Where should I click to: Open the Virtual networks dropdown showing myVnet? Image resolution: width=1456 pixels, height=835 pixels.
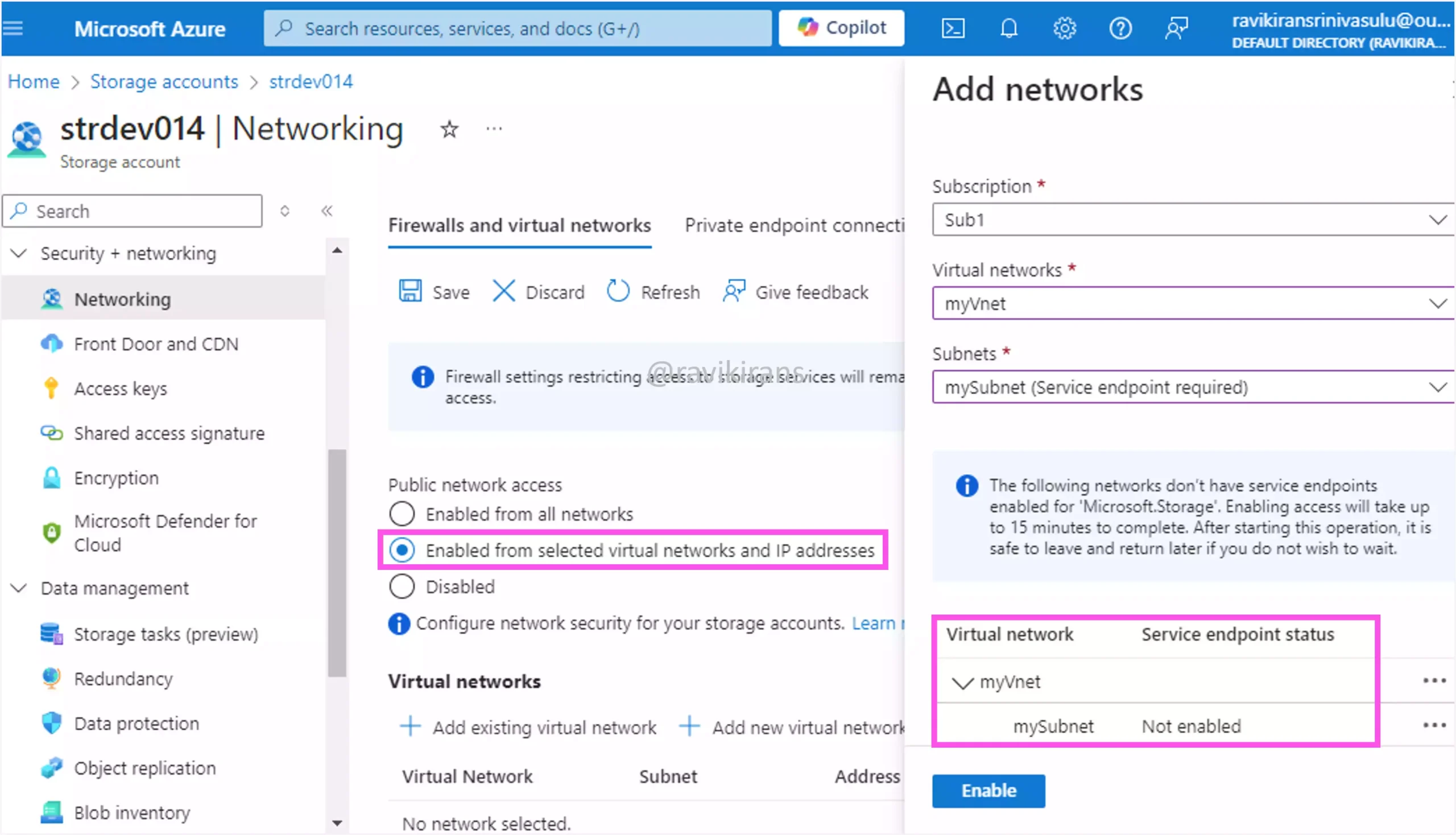1193,303
